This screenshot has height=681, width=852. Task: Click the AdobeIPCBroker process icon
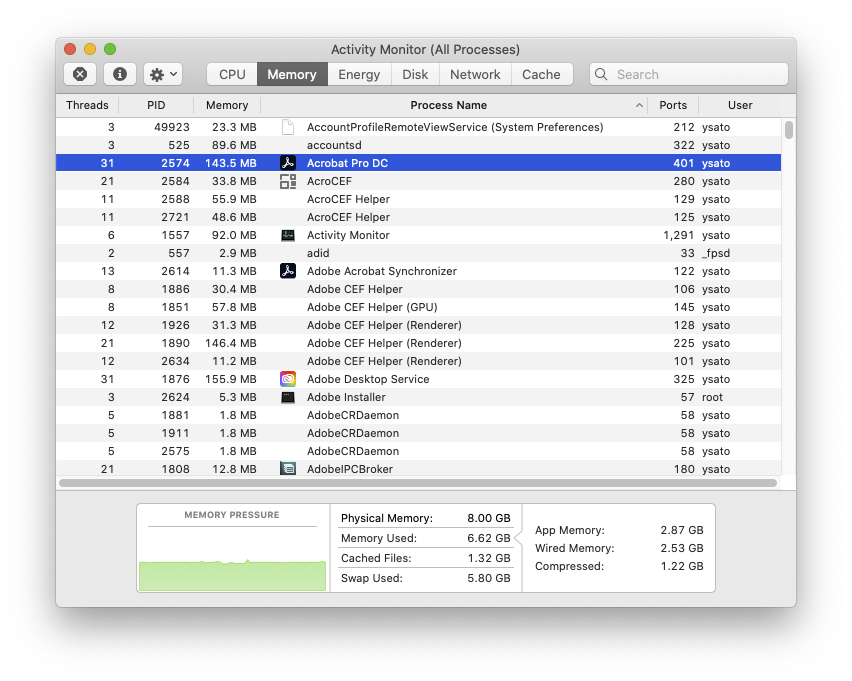(288, 469)
